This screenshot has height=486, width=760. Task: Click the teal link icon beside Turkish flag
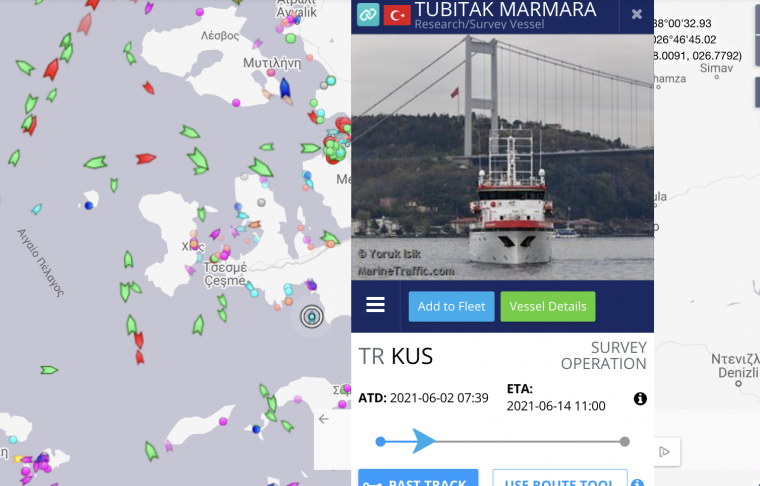(368, 14)
